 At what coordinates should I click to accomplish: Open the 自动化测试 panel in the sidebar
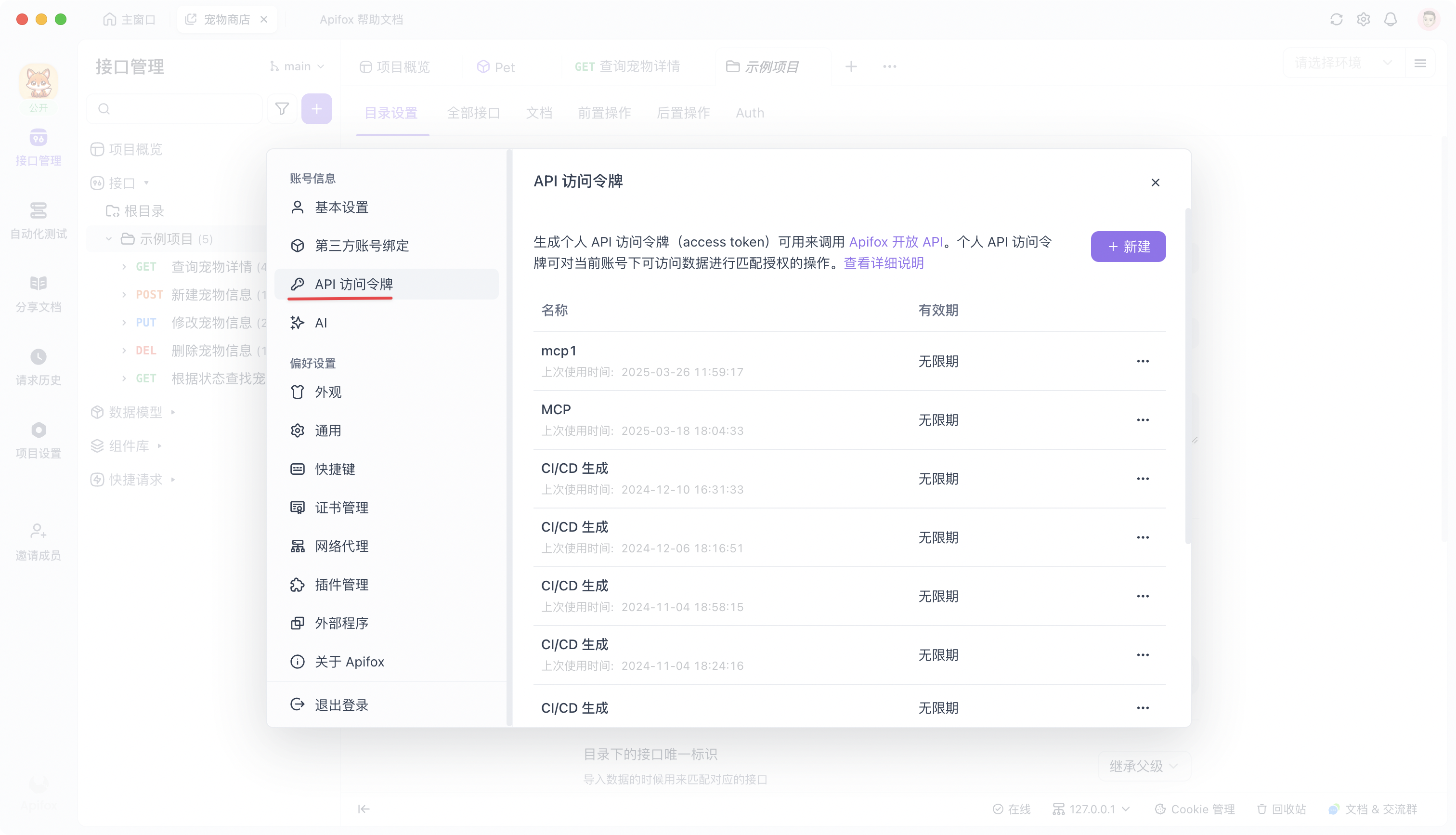click(38, 221)
